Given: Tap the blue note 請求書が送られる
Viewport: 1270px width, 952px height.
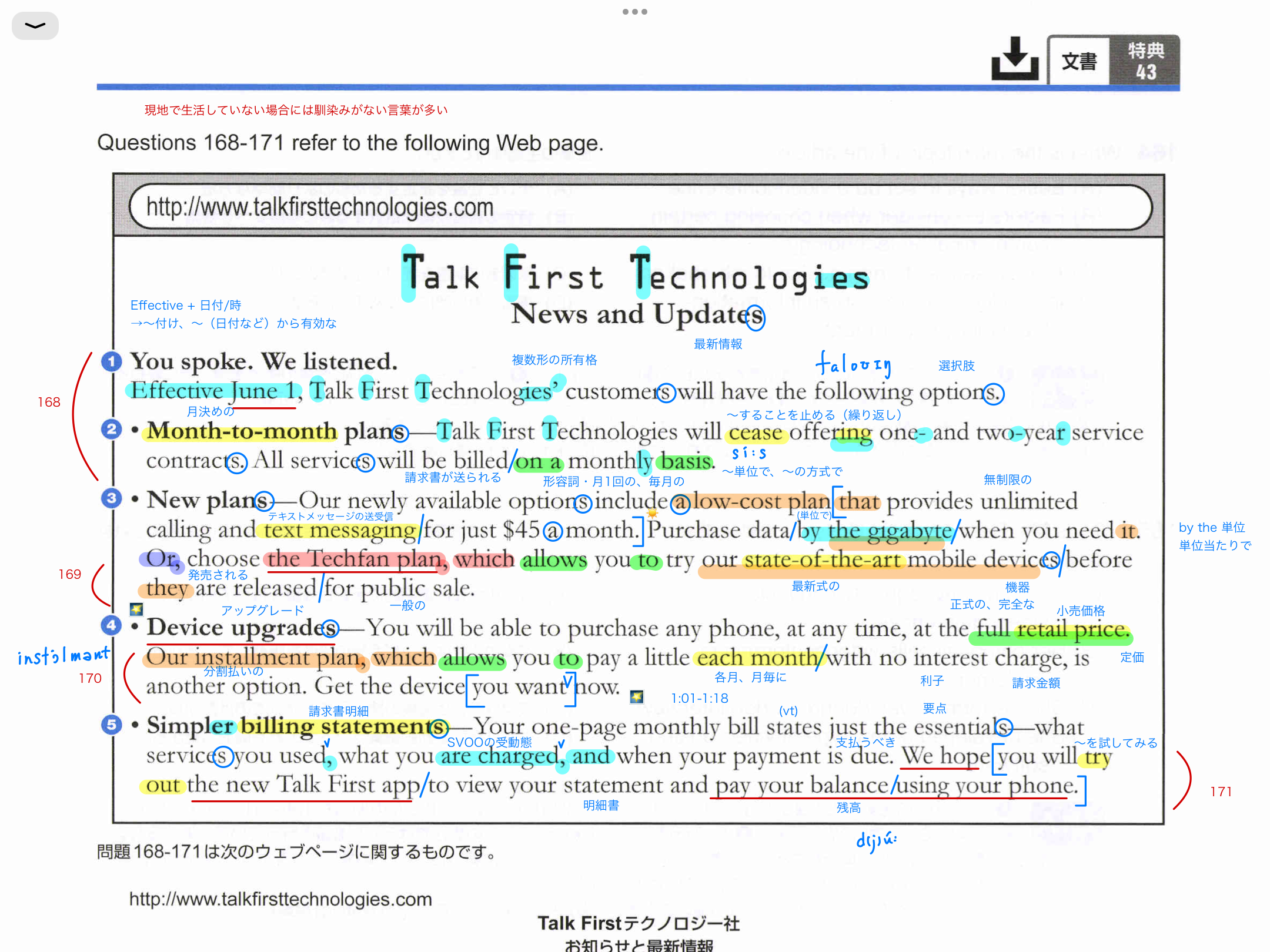Looking at the screenshot, I should click(453, 477).
